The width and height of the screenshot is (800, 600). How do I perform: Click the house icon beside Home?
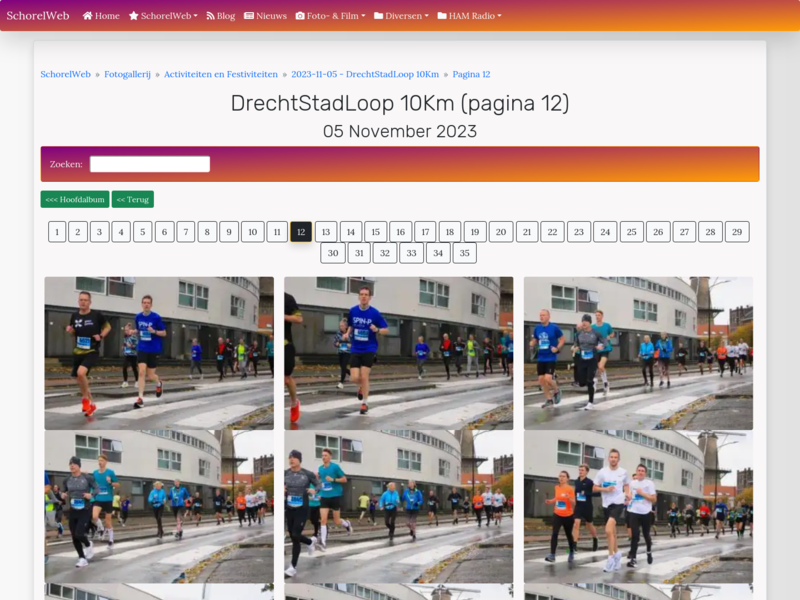tap(88, 16)
